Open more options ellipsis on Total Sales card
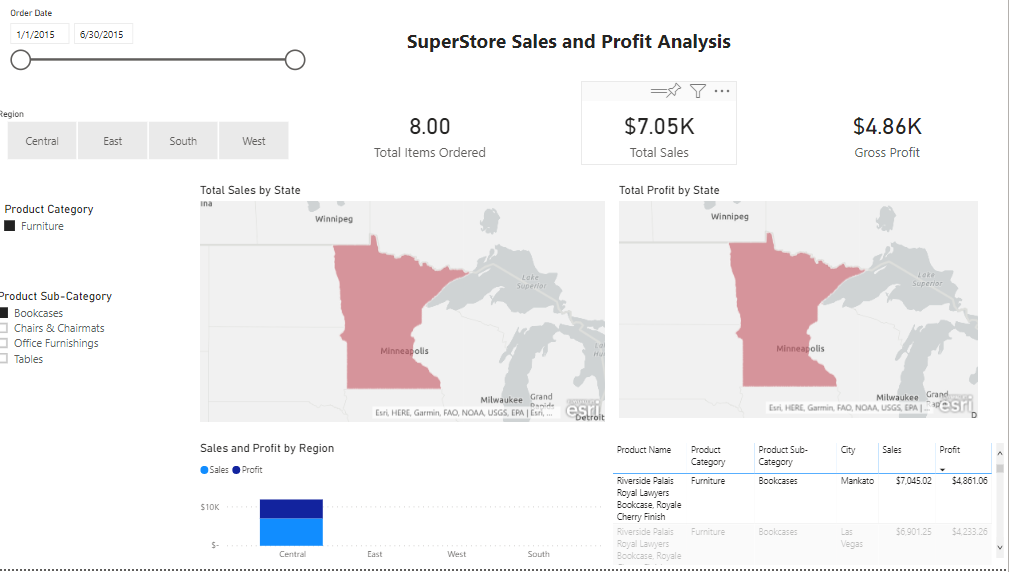 pyautogui.click(x=722, y=91)
